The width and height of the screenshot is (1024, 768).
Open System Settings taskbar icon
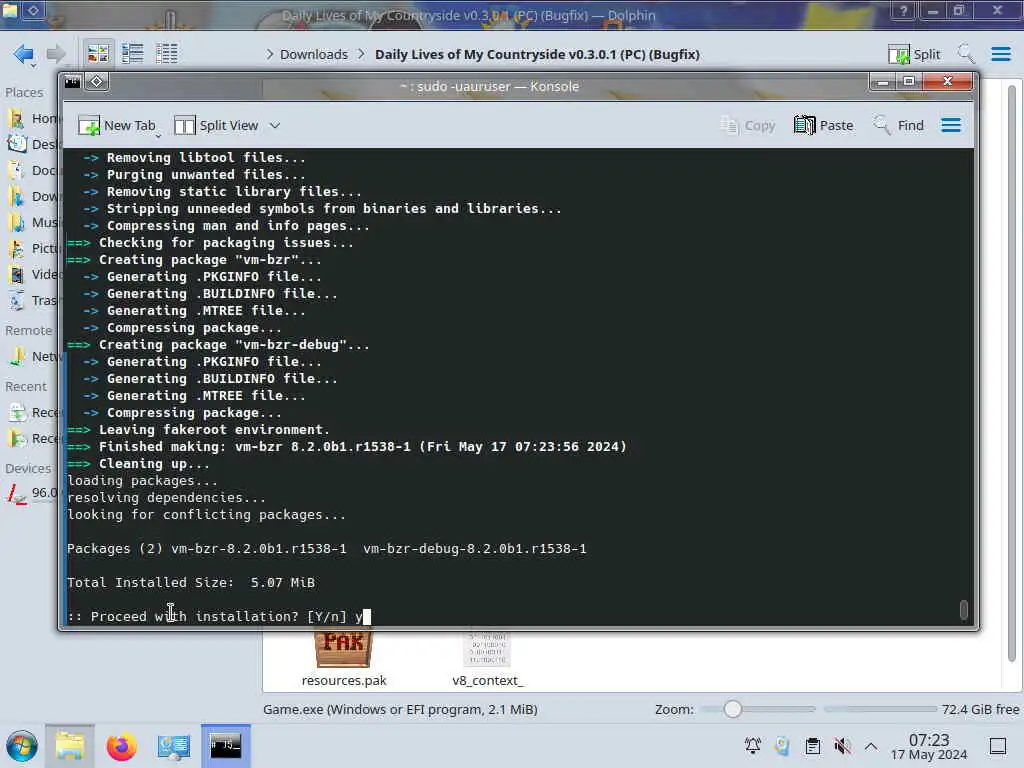point(173,746)
